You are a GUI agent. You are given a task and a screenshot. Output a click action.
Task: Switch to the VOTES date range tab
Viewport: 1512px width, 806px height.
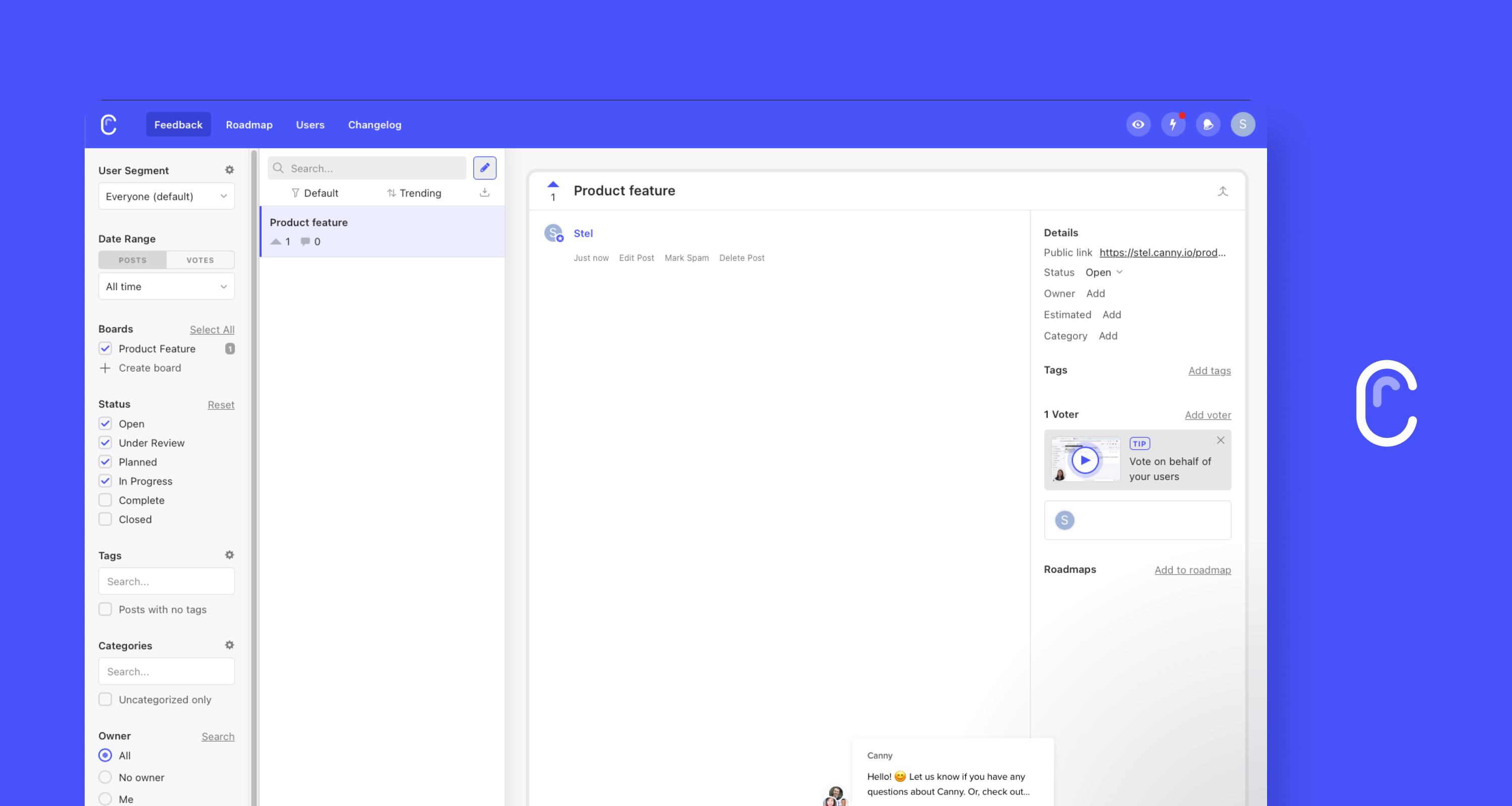[x=200, y=260]
